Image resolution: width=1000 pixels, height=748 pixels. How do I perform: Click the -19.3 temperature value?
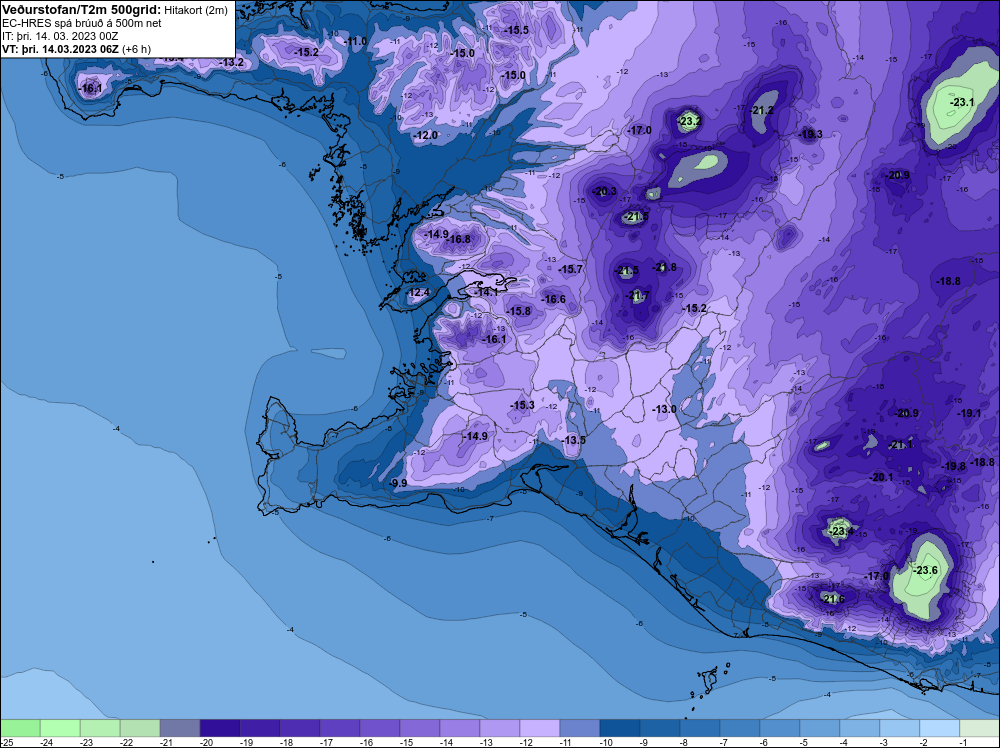point(811,134)
